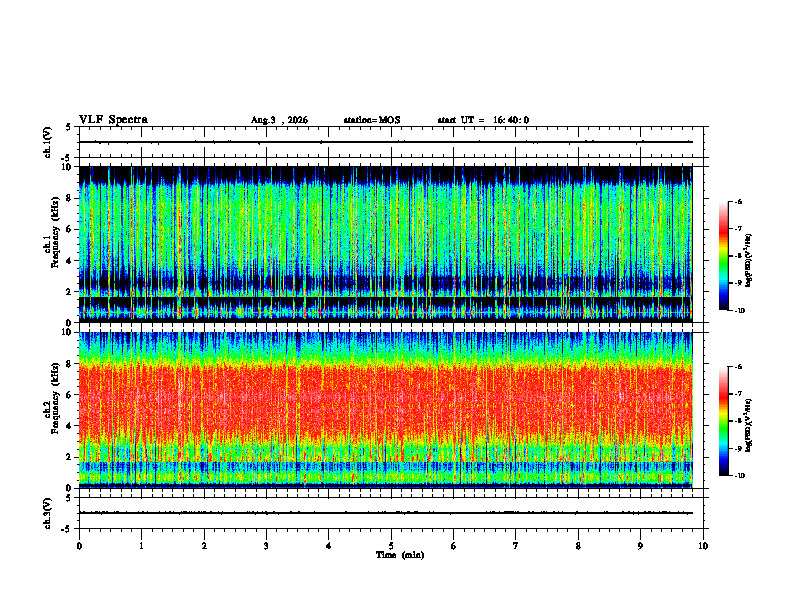Screen dimensions: 792x612
Task: Click the "Time (min)" axis label
Action: pyautogui.click(x=400, y=555)
